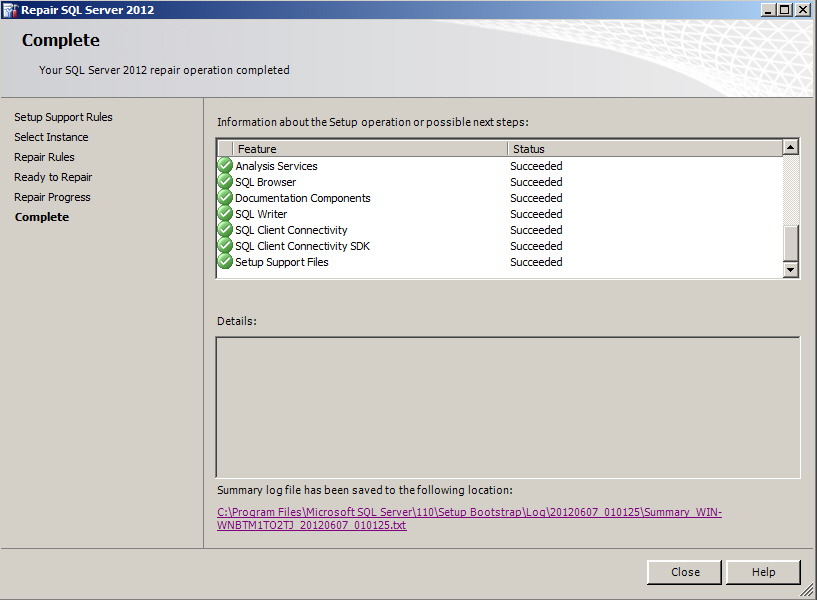Image resolution: width=817 pixels, height=600 pixels.
Task: Click the check icon for SQL Client Connectivity SDK
Action: (225, 246)
